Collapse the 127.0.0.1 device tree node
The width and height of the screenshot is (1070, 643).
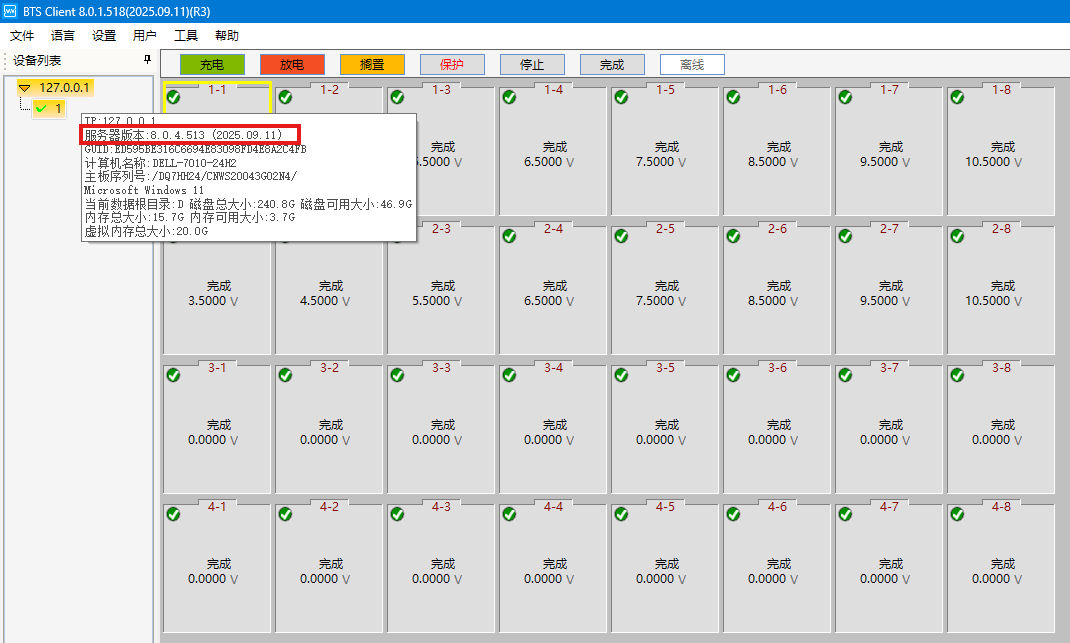(x=25, y=88)
